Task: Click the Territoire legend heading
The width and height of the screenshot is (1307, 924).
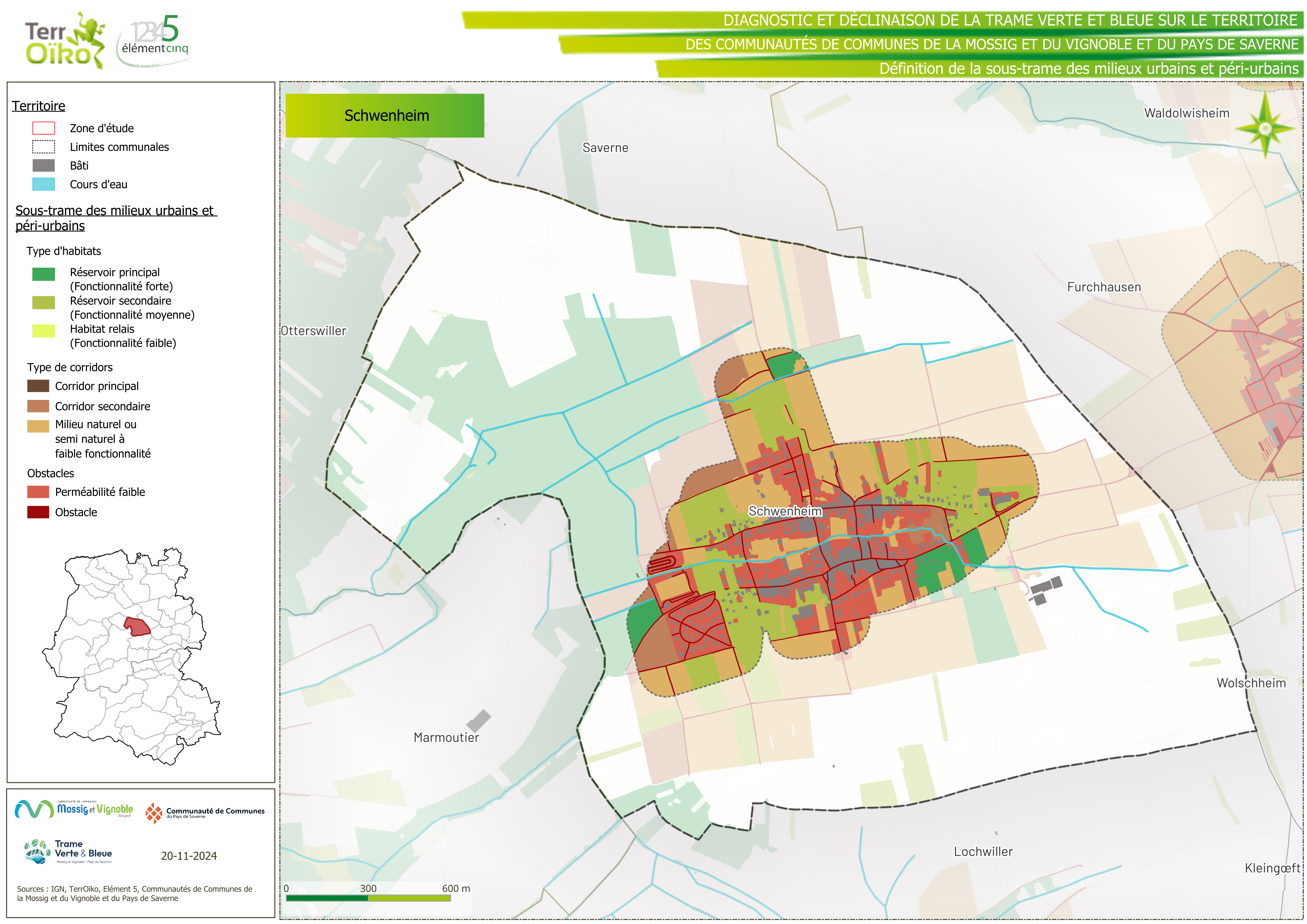Action: [x=39, y=106]
